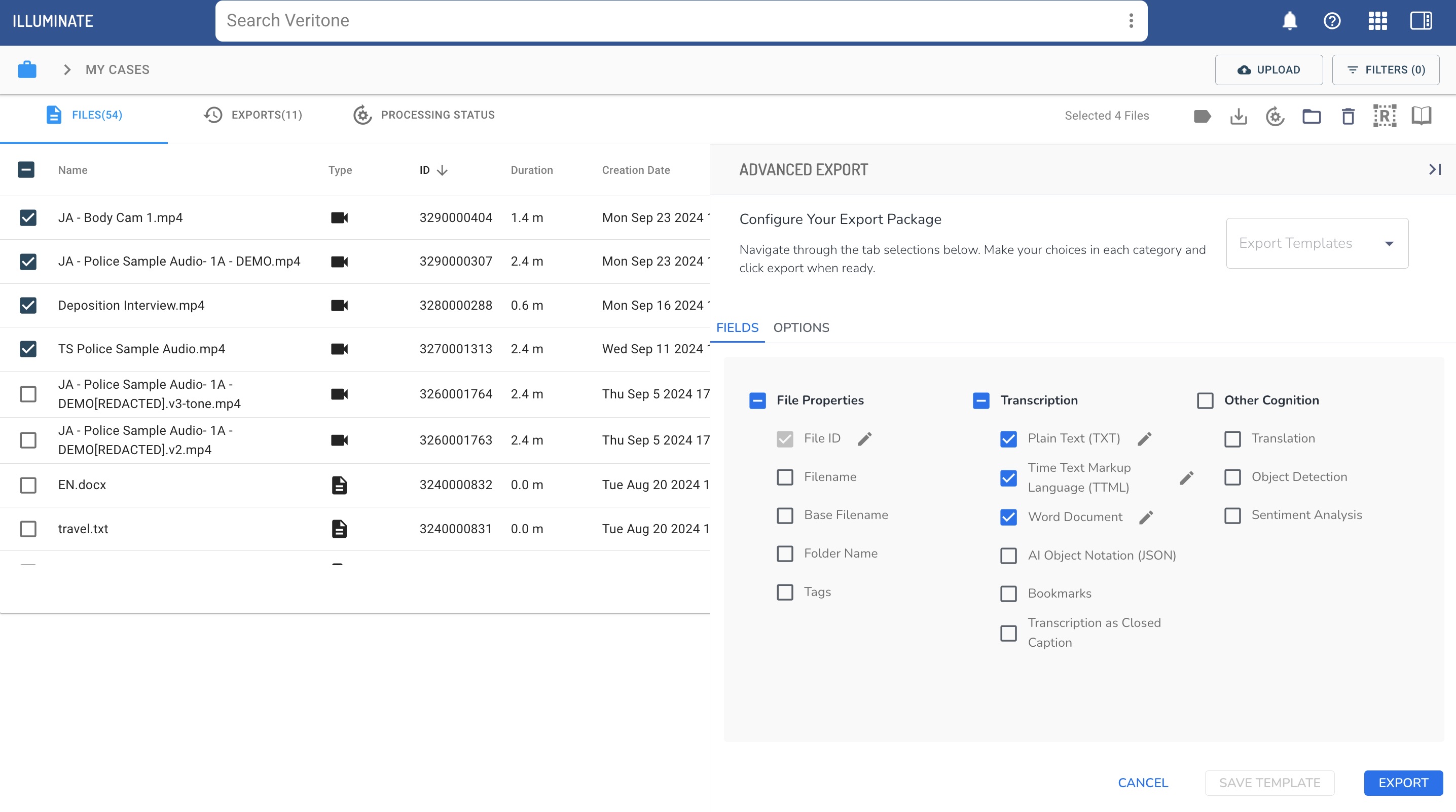Click the tag icon for selected files

tap(1202, 116)
